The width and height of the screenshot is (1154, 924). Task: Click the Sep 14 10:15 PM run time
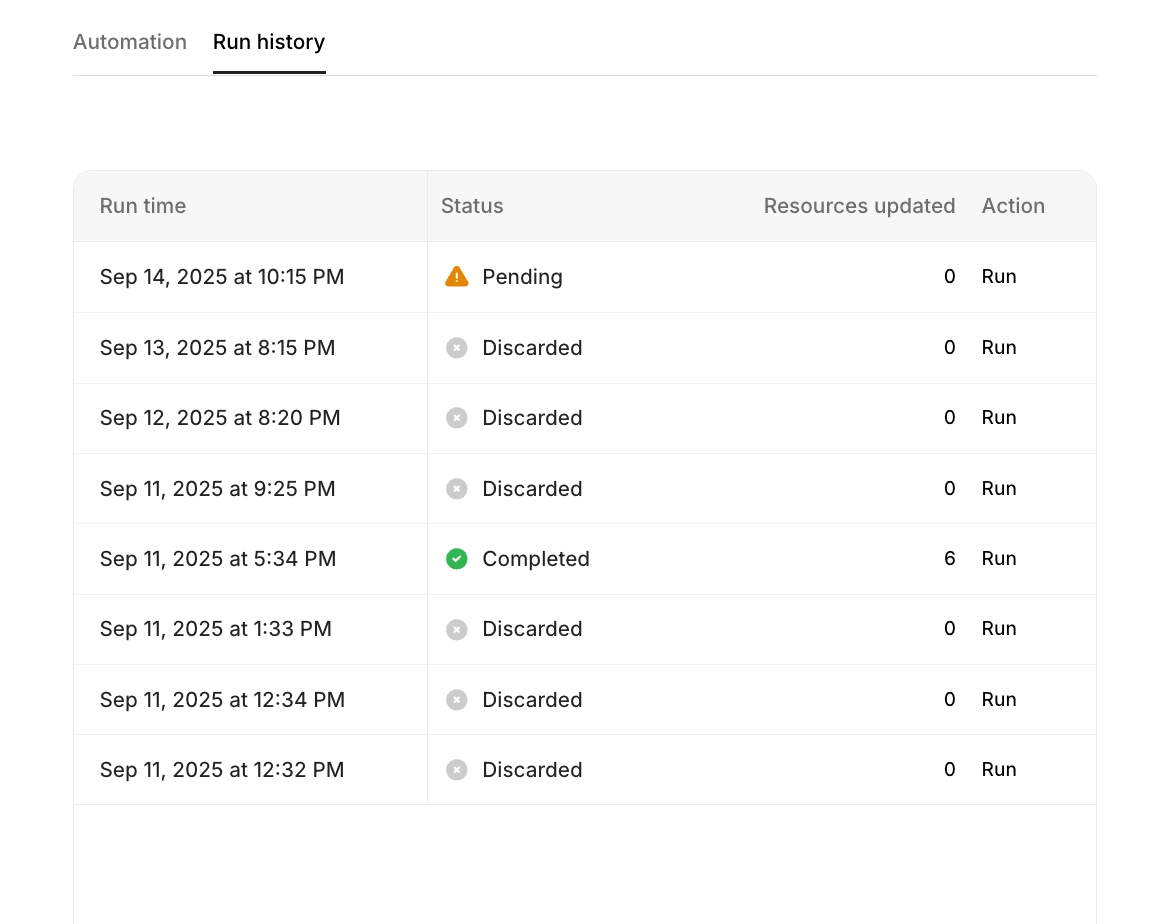(222, 277)
